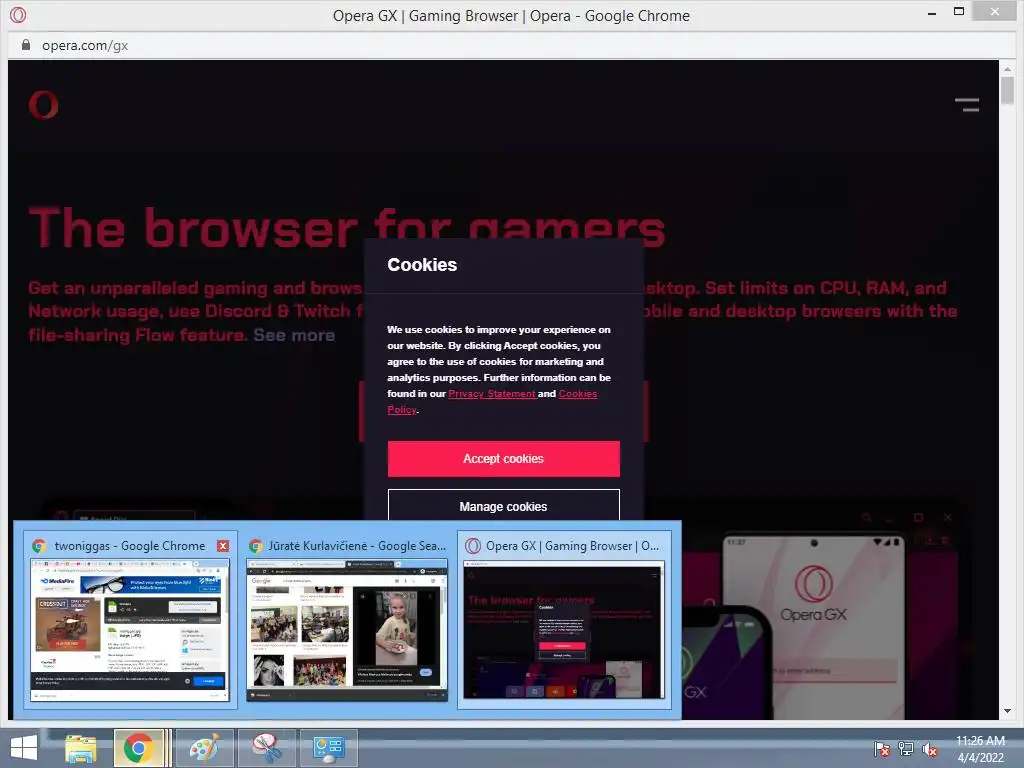This screenshot has width=1024, height=768.
Task: Follow the See more link
Action: 294,335
